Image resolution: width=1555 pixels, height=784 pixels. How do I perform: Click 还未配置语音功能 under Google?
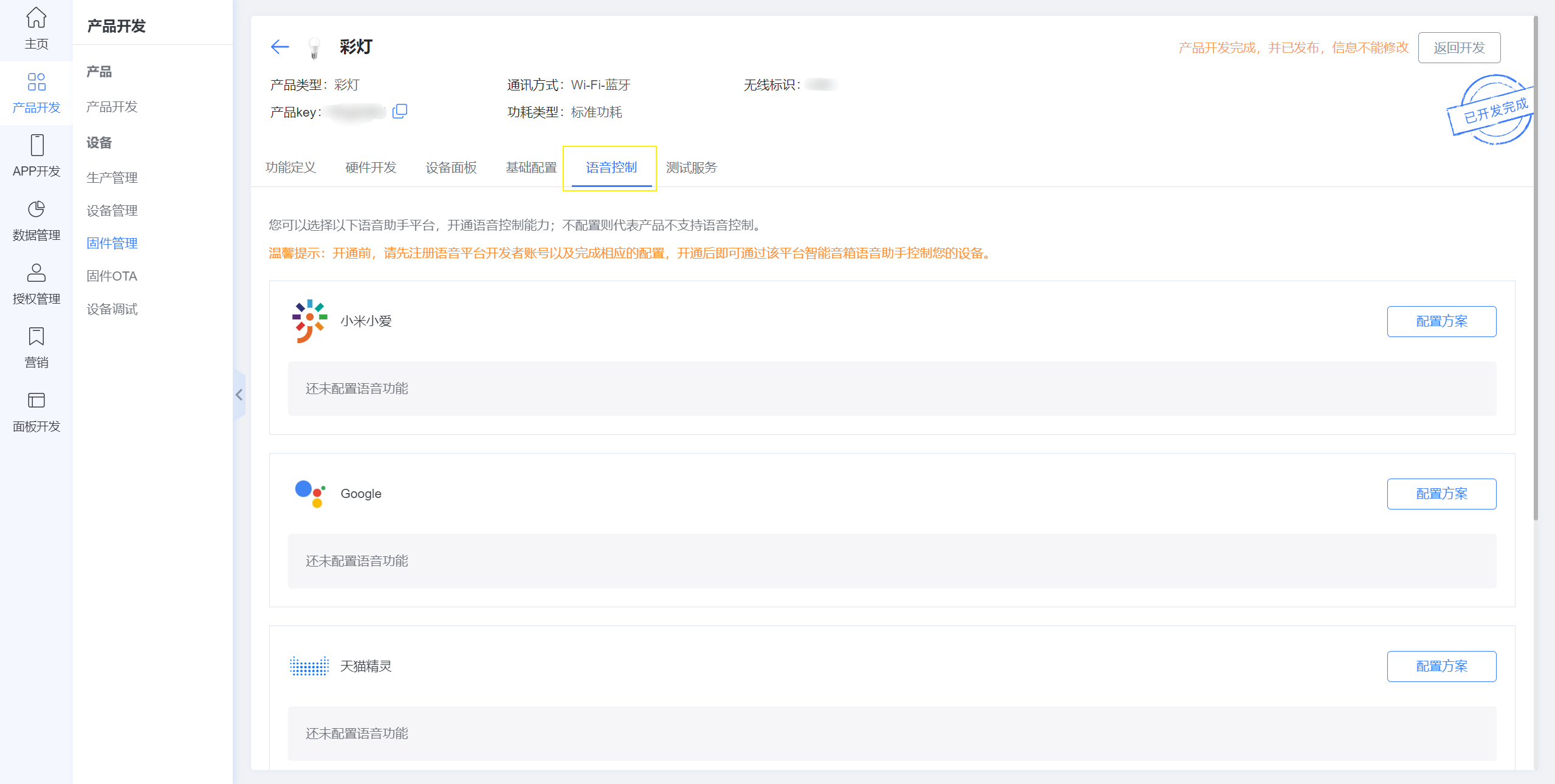[357, 561]
